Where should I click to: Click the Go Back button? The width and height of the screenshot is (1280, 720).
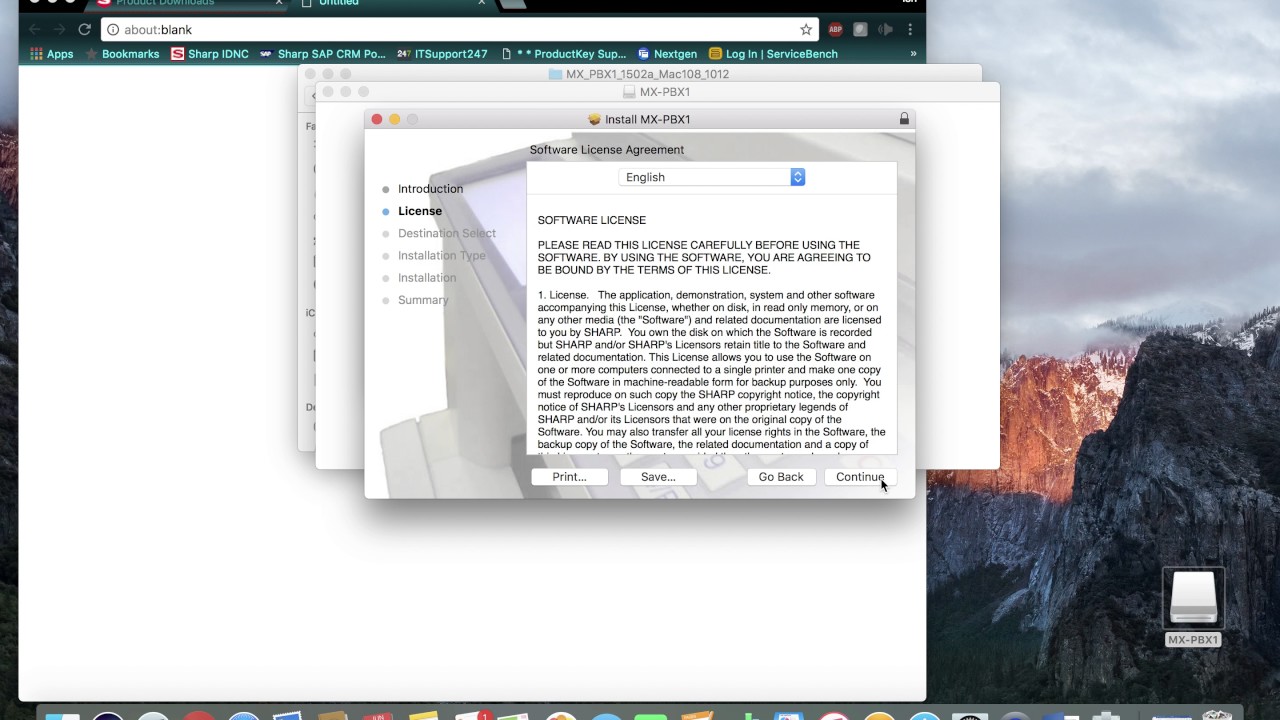(781, 477)
